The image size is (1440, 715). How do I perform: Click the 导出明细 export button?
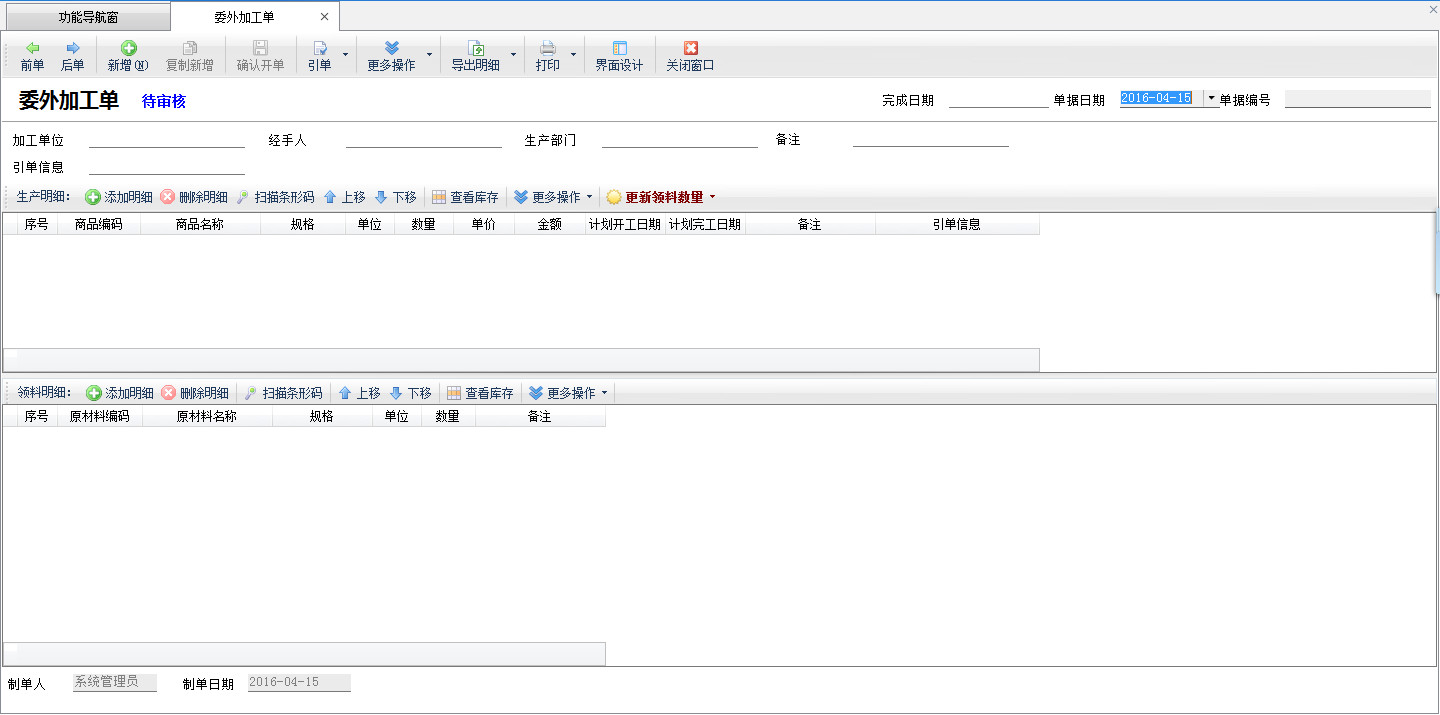[475, 55]
